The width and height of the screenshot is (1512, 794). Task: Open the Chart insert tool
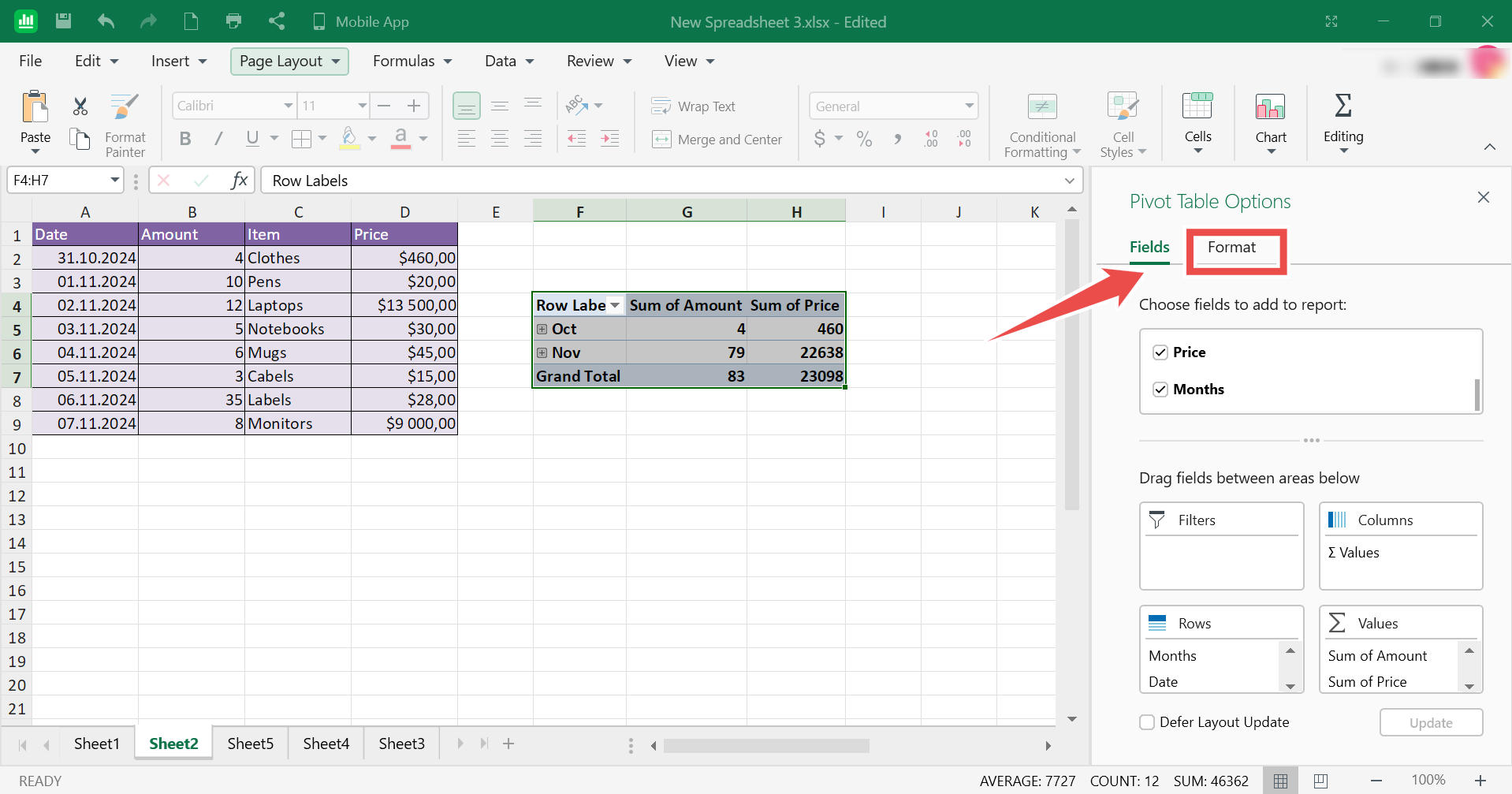(x=1271, y=122)
